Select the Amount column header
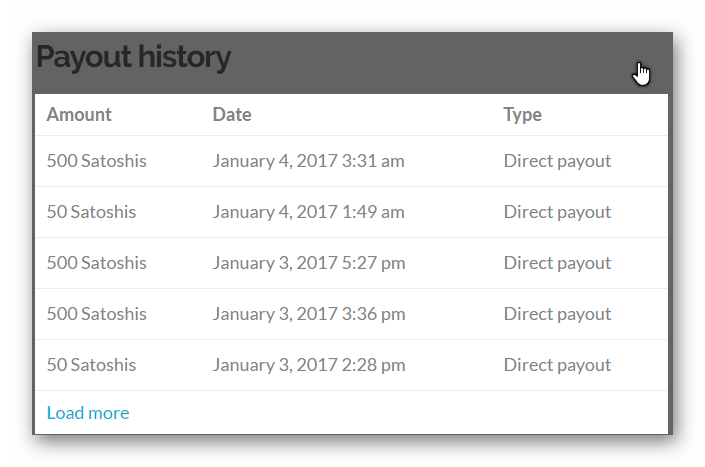 pyautogui.click(x=79, y=115)
